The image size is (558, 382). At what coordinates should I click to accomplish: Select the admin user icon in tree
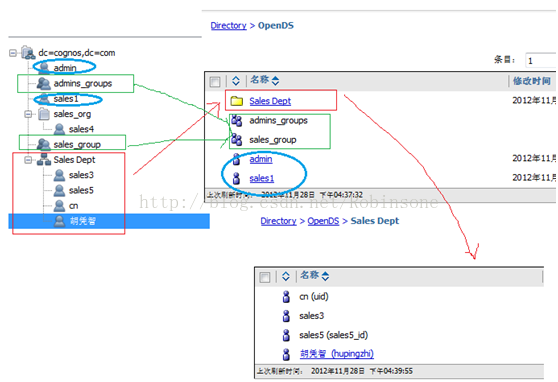click(44, 67)
